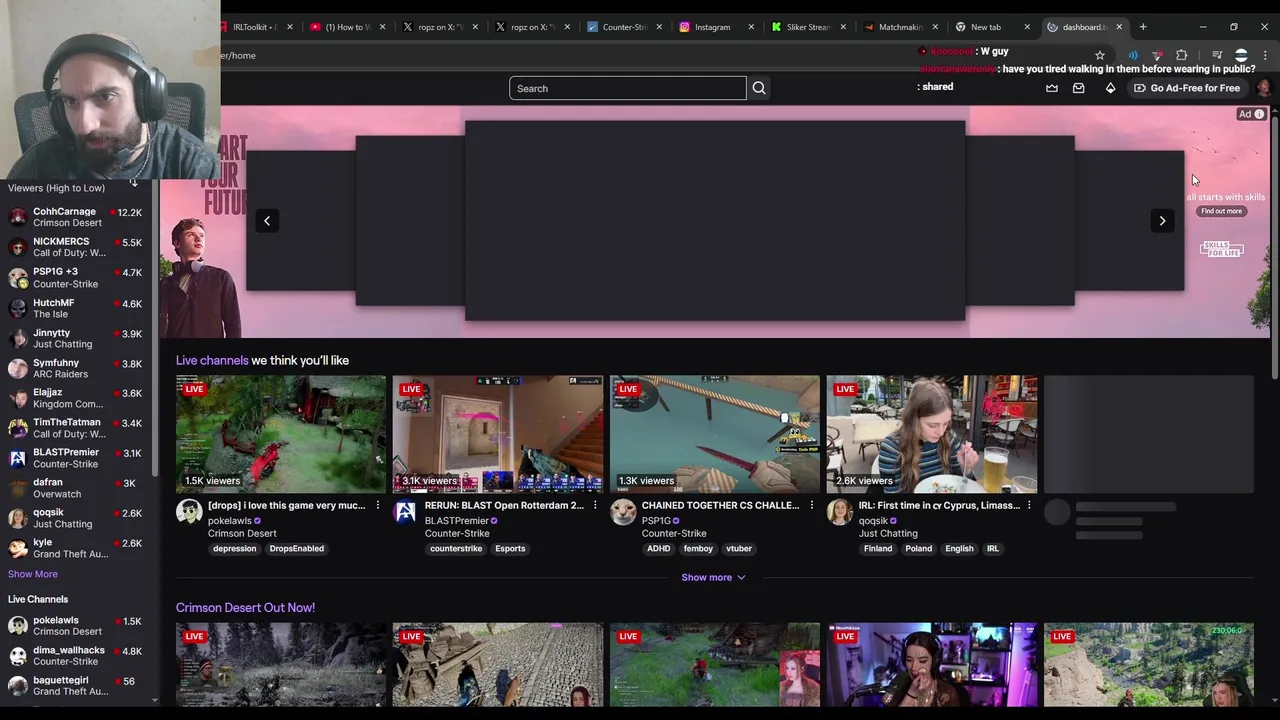Open the qoqsik Cyprus IRL stream thumbnail

click(932, 435)
